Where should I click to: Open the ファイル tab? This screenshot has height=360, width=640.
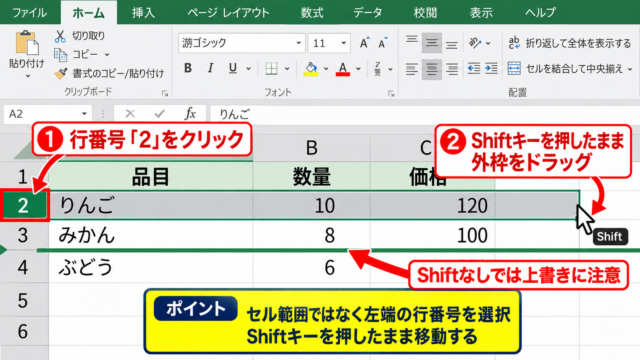pyautogui.click(x=29, y=13)
